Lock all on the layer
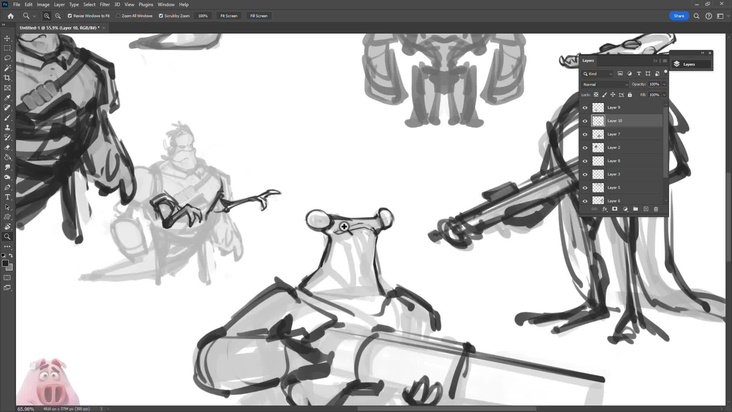 pyautogui.click(x=630, y=95)
